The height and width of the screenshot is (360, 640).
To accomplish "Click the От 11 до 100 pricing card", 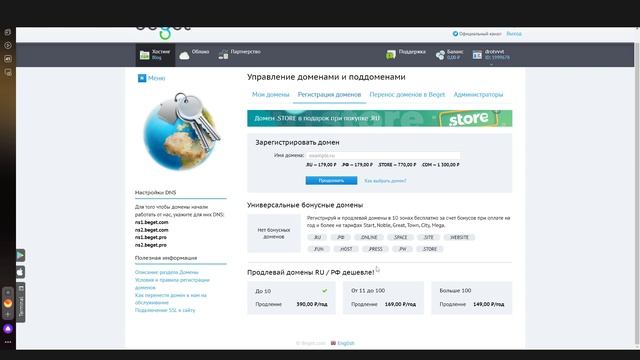I will 383,298.
